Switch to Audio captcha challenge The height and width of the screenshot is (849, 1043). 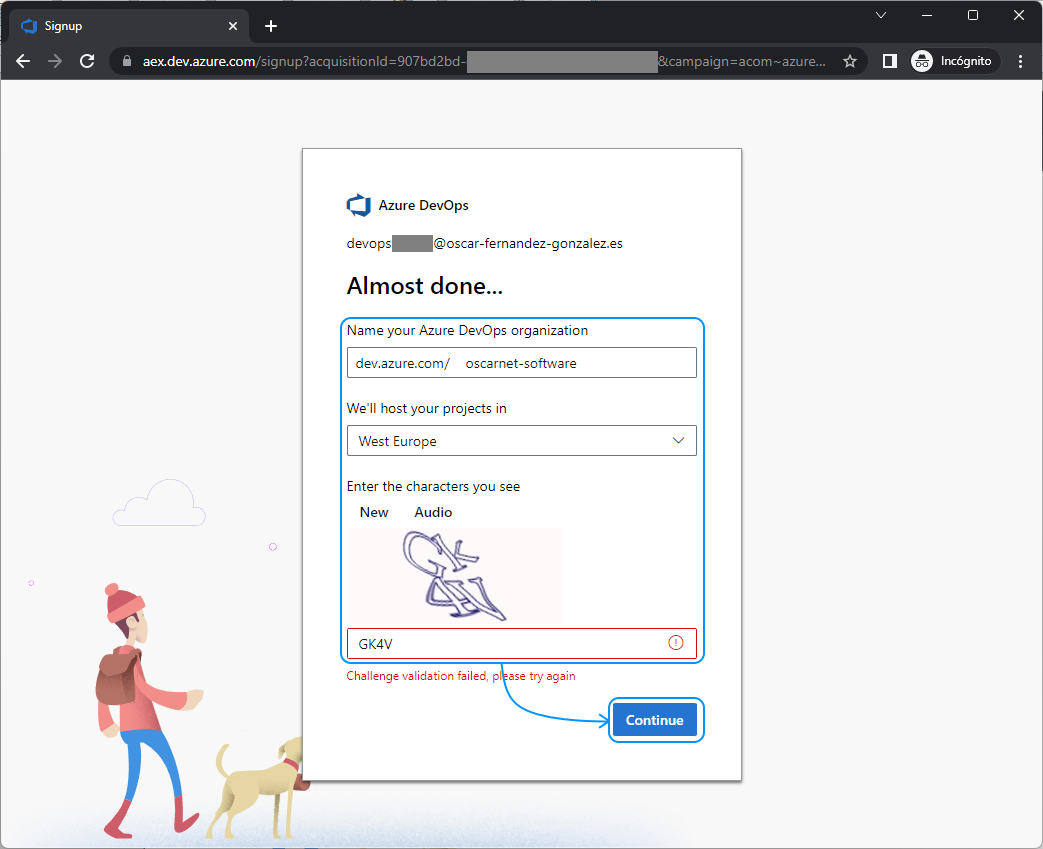click(x=433, y=512)
